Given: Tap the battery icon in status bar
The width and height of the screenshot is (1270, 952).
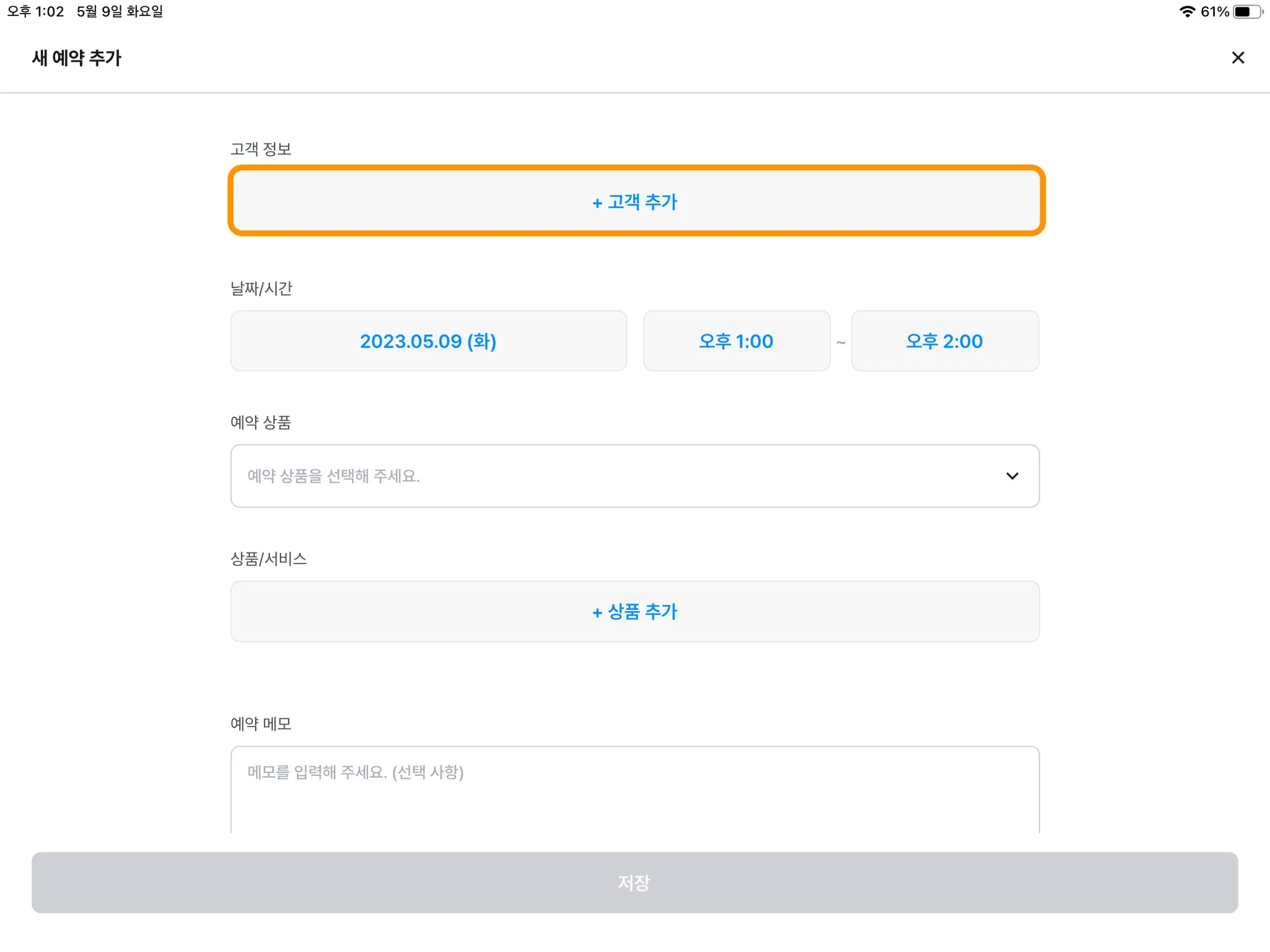Looking at the screenshot, I should pyautogui.click(x=1246, y=12).
